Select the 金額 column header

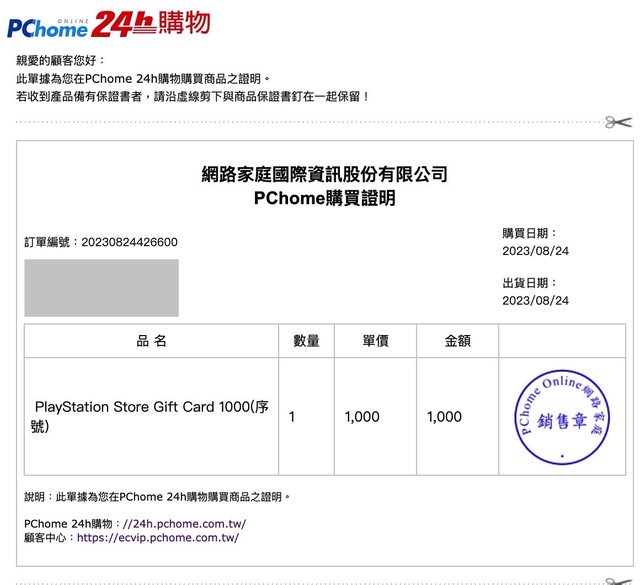(x=457, y=341)
